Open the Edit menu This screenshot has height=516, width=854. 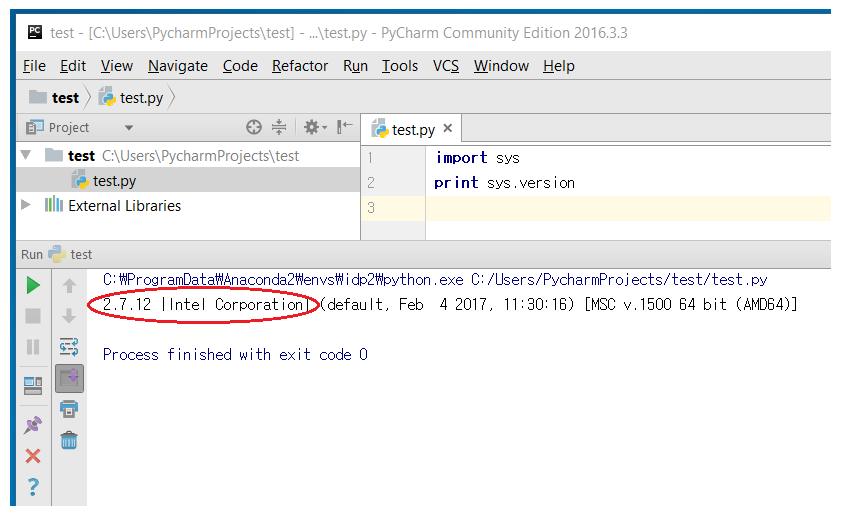pos(73,66)
